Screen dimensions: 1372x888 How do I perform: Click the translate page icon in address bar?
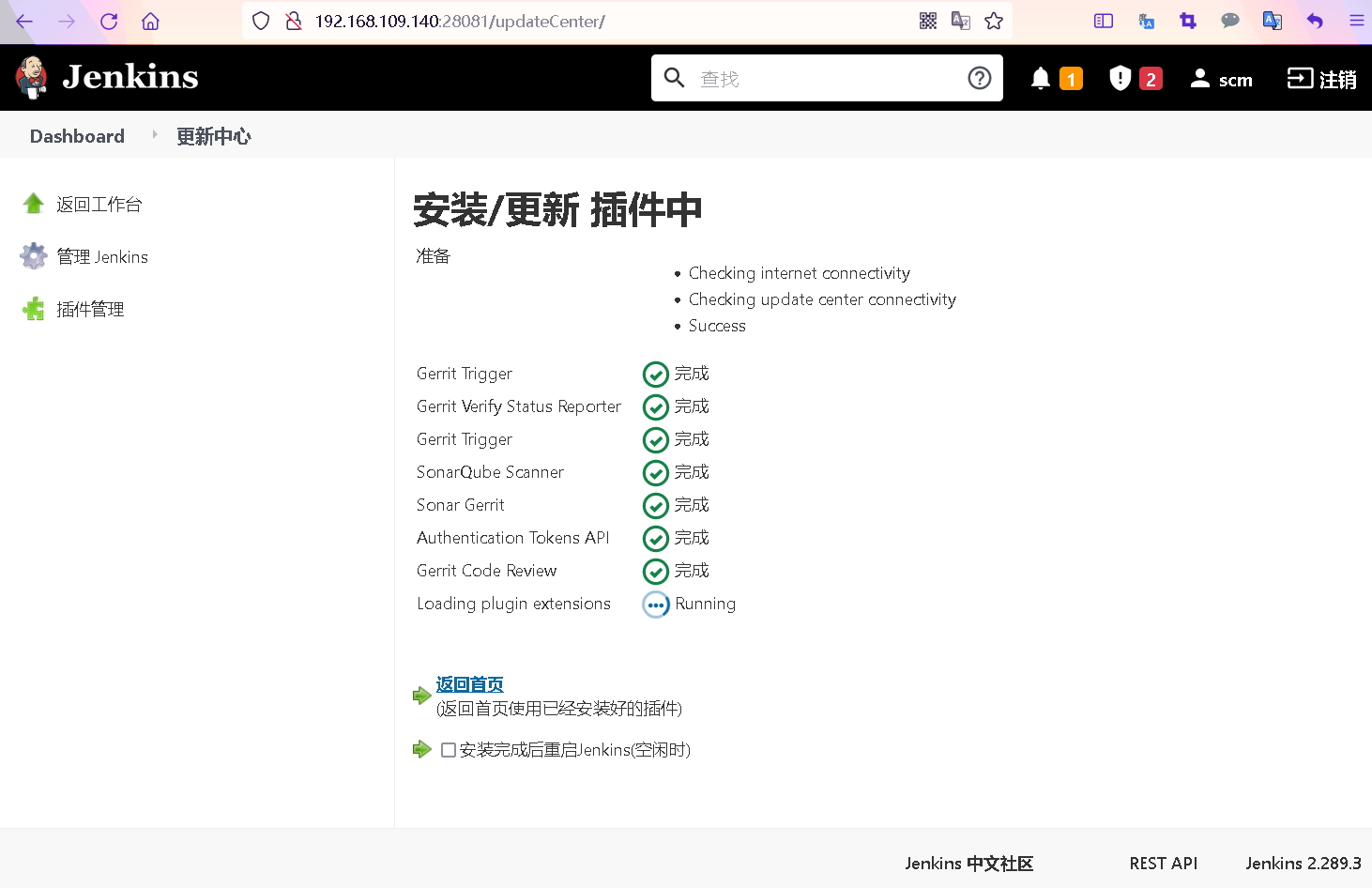coord(961,21)
